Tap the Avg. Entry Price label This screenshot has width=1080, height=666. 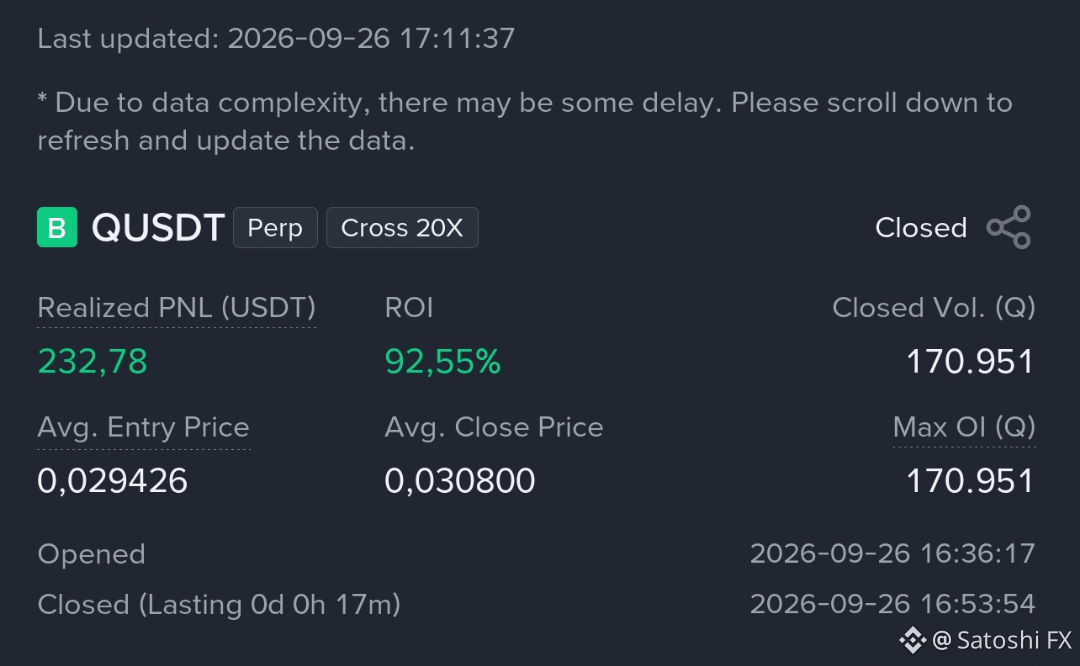click(x=143, y=427)
